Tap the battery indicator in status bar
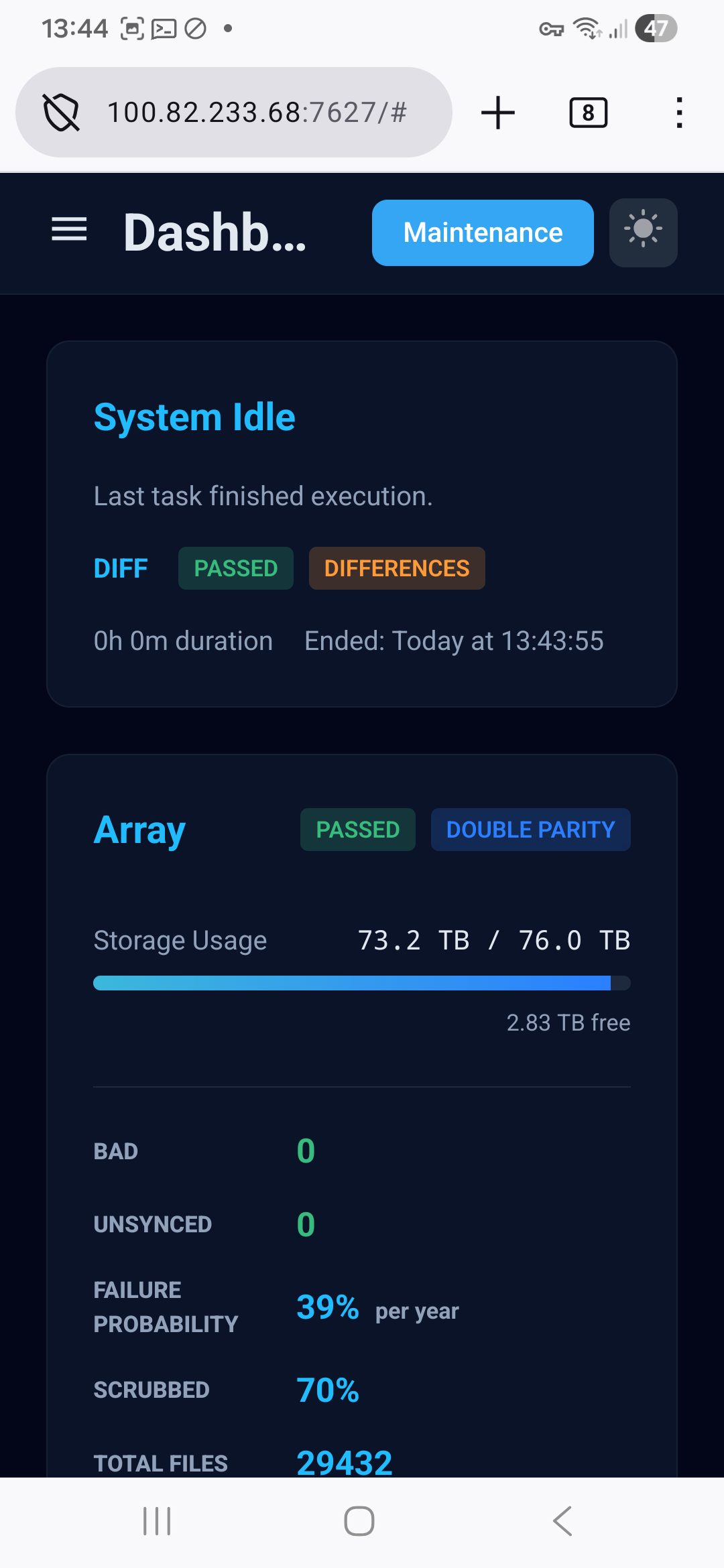724x1568 pixels. pyautogui.click(x=656, y=28)
